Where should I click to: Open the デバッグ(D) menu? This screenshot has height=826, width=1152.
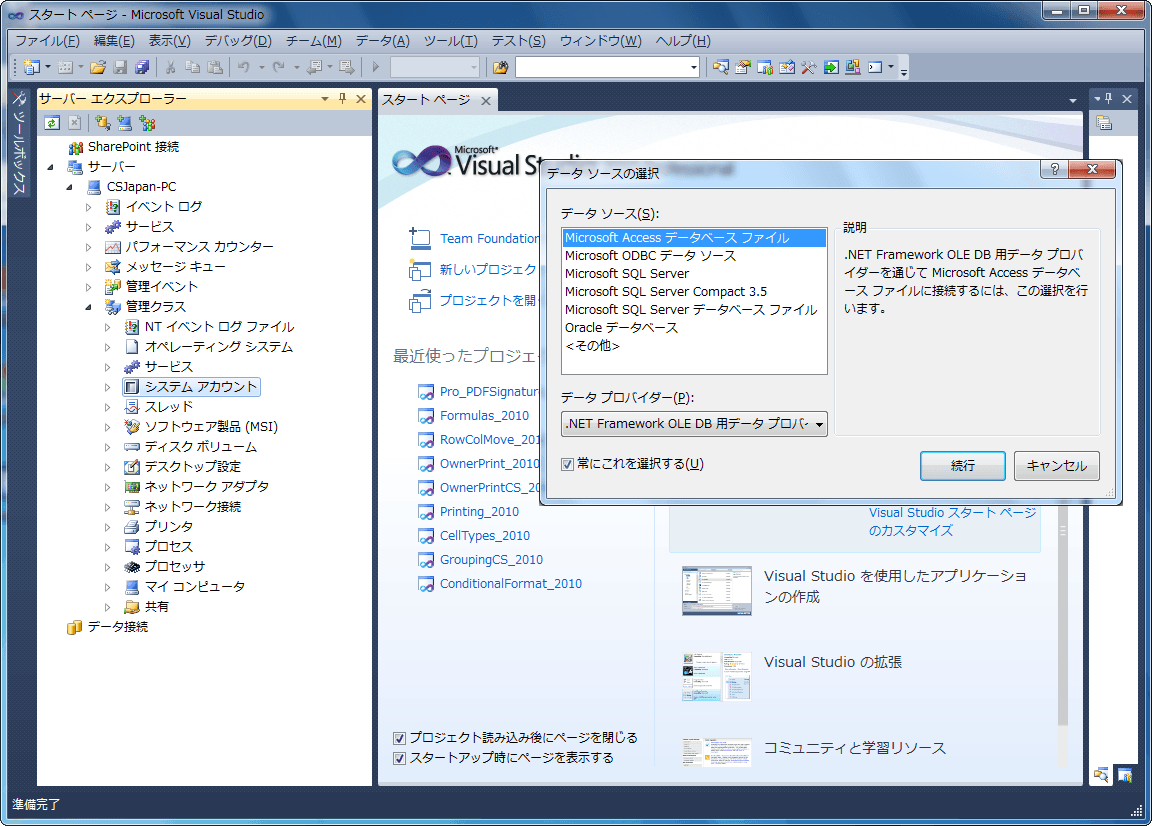coord(238,41)
